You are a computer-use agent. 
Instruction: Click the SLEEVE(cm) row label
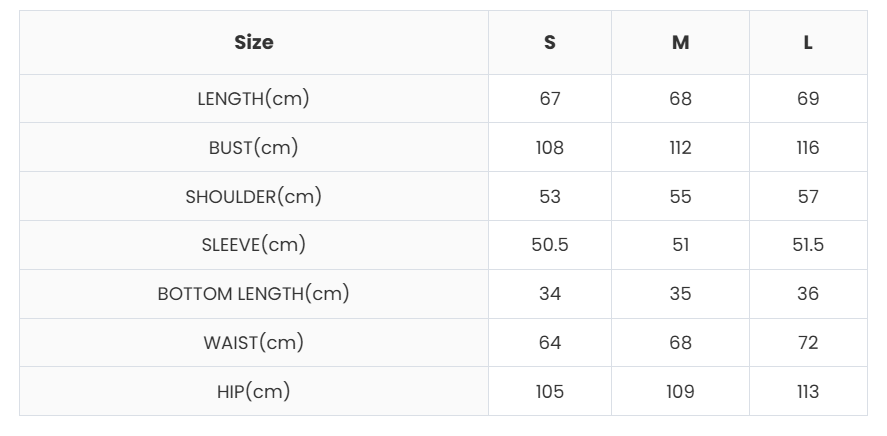(254, 245)
